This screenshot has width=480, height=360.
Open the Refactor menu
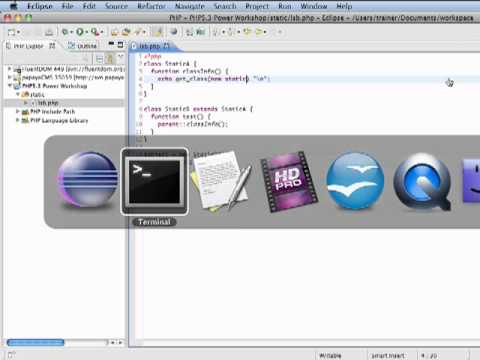coord(151,6)
